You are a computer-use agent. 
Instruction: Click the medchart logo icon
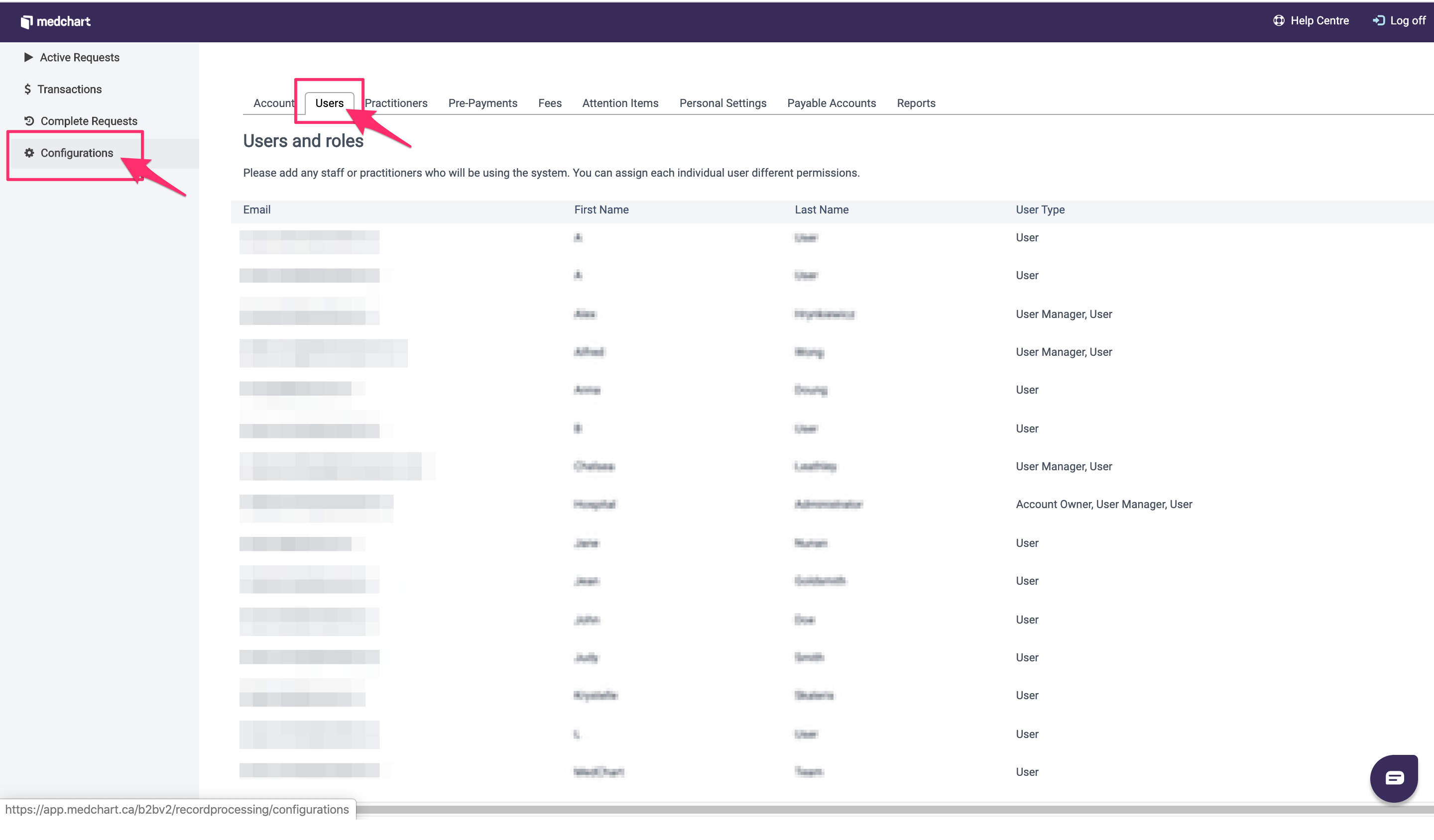click(x=26, y=21)
